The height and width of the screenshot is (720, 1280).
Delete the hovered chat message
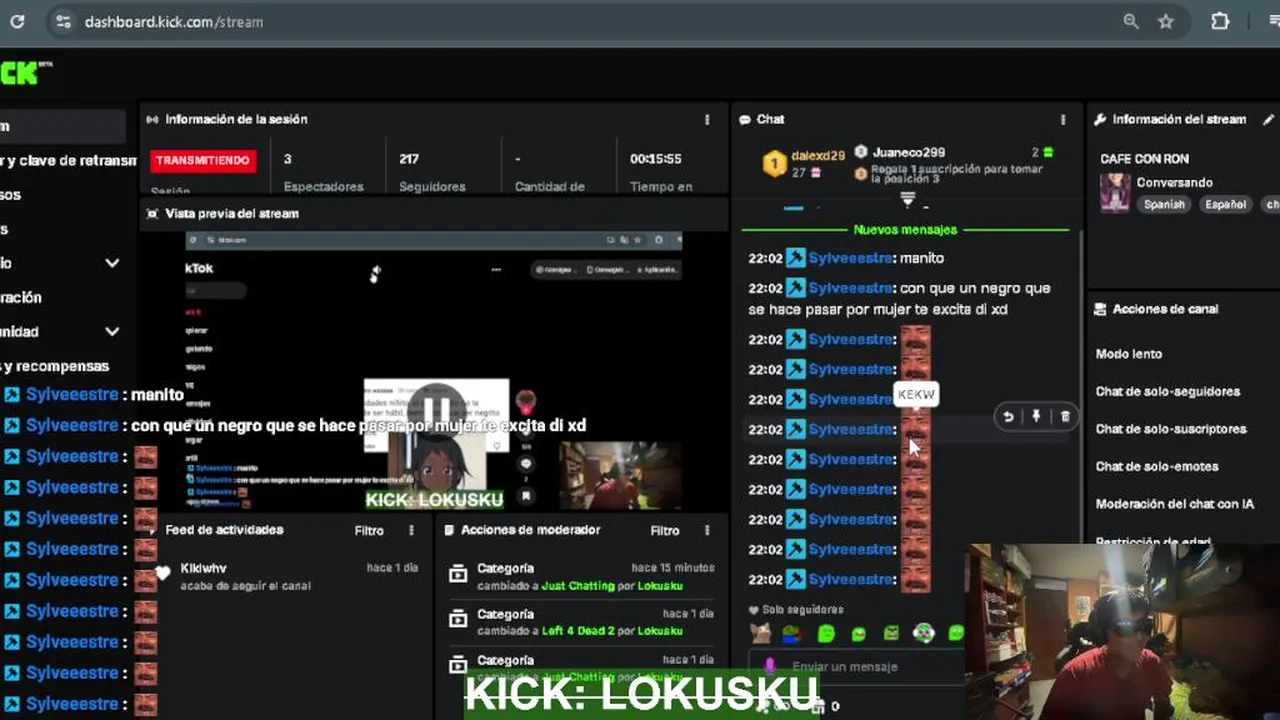point(1065,417)
